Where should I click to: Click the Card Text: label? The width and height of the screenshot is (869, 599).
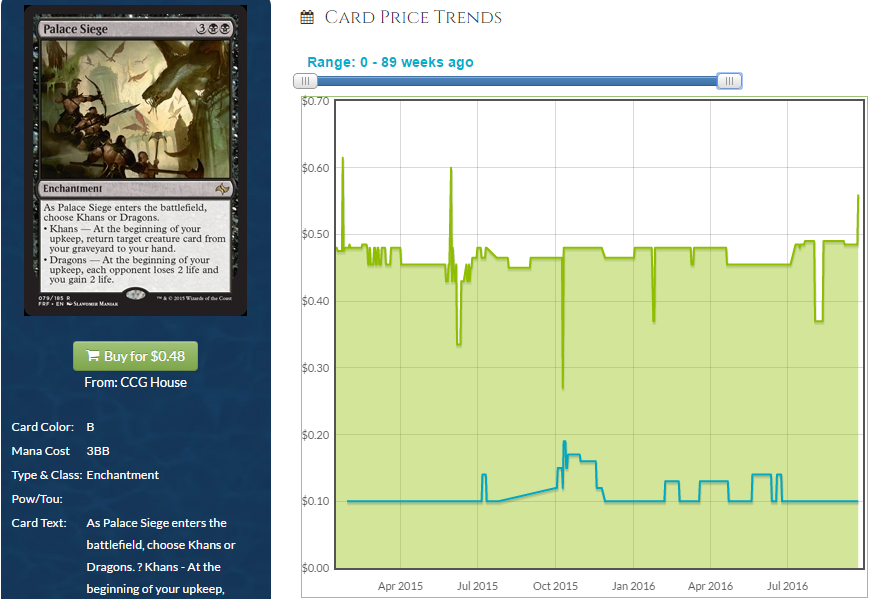tap(39, 523)
